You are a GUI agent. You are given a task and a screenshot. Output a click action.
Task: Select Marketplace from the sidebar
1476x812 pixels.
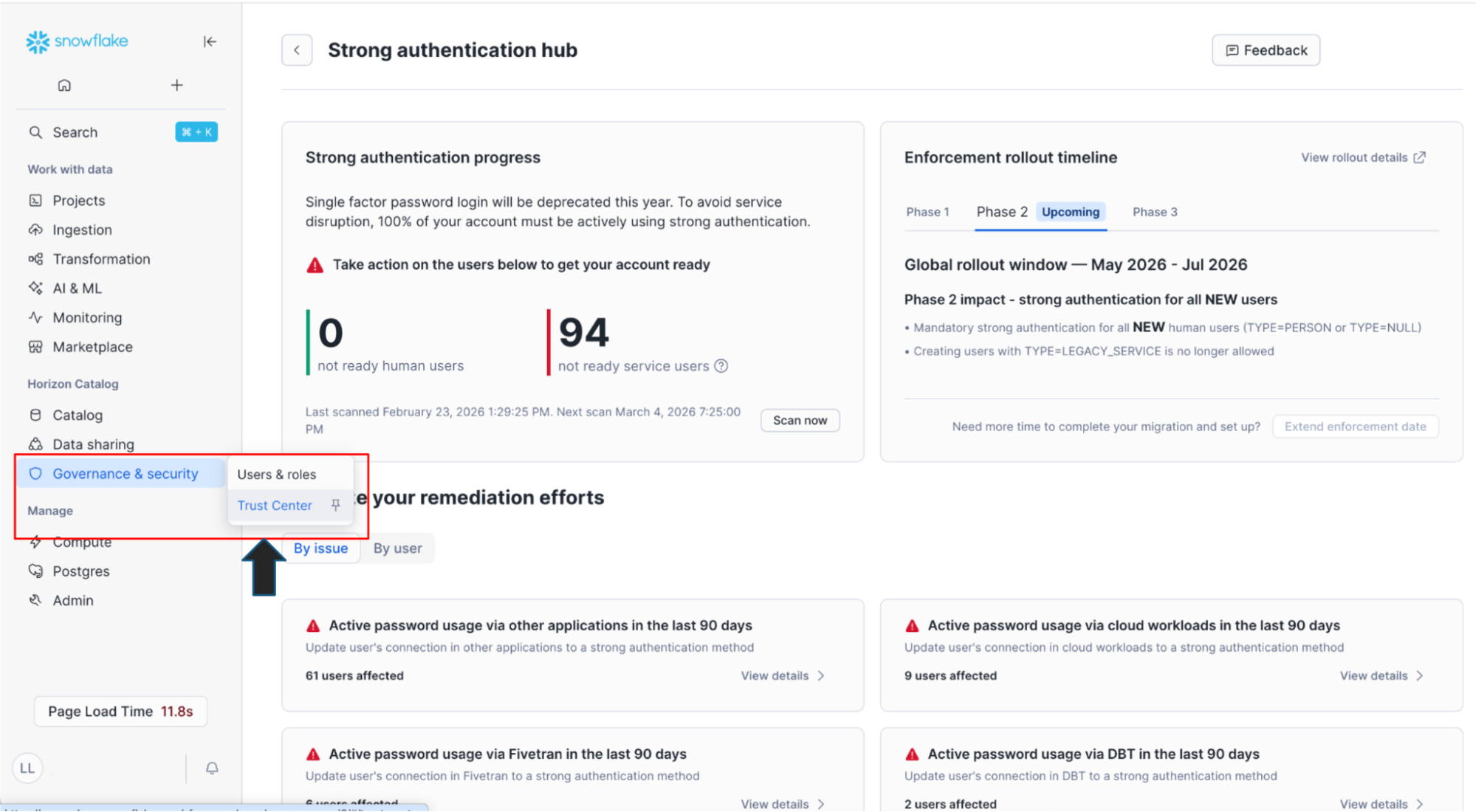pos(92,346)
